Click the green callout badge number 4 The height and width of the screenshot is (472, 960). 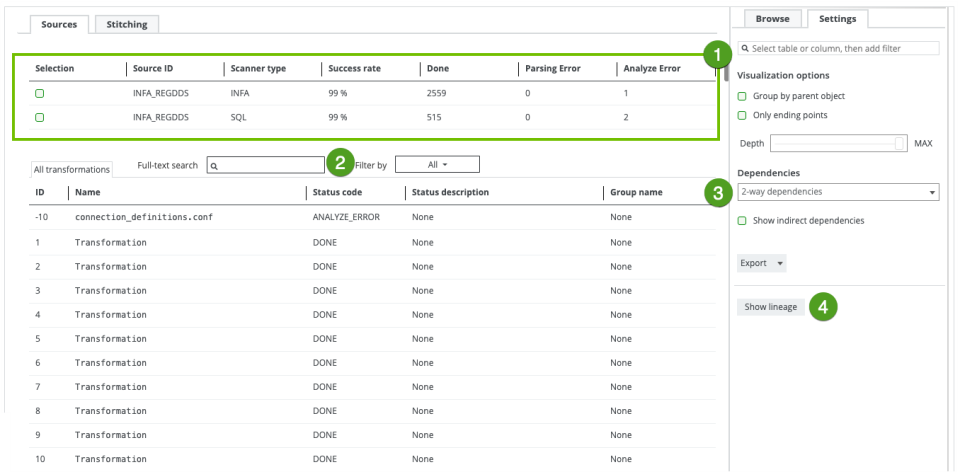[x=823, y=307]
